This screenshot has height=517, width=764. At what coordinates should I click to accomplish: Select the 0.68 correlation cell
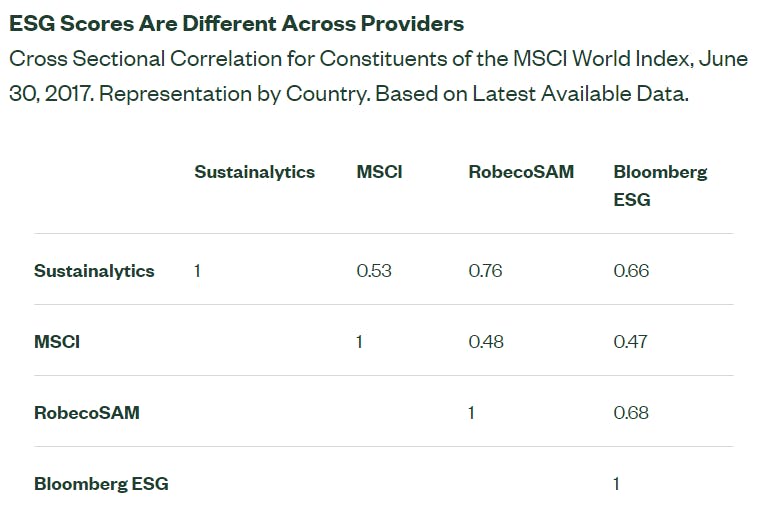tap(631, 412)
